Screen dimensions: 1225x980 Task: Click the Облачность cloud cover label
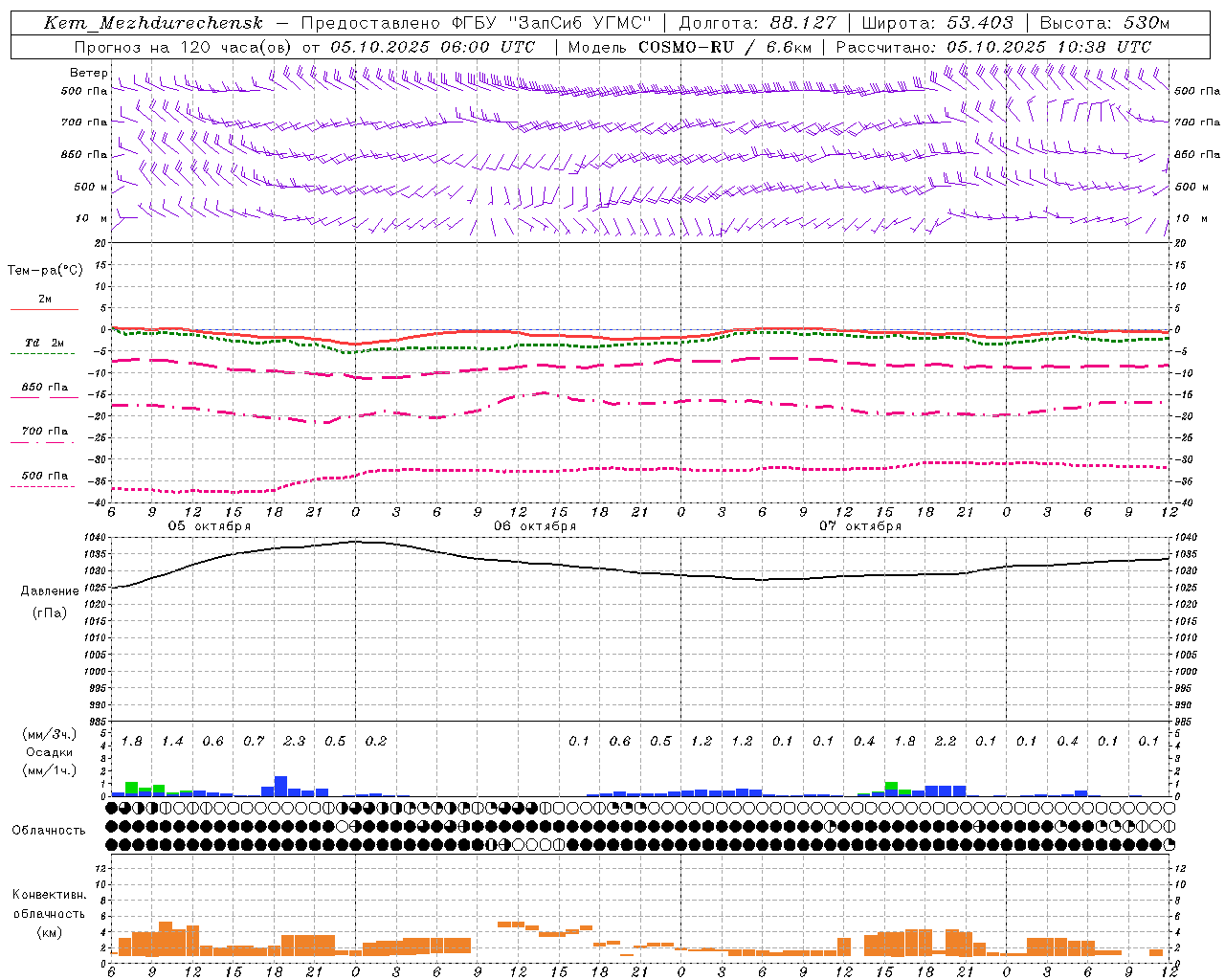49,830
